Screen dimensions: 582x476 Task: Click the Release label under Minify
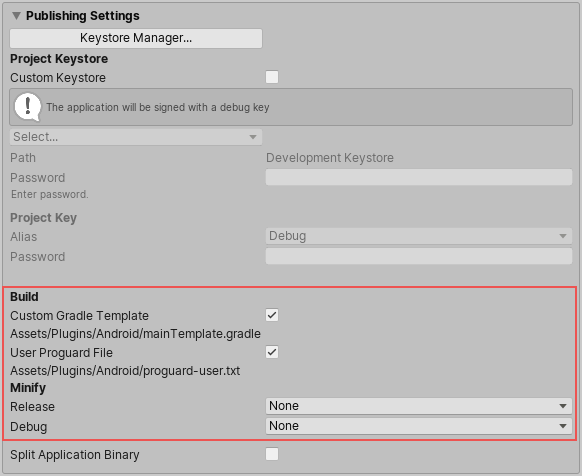[32, 407]
